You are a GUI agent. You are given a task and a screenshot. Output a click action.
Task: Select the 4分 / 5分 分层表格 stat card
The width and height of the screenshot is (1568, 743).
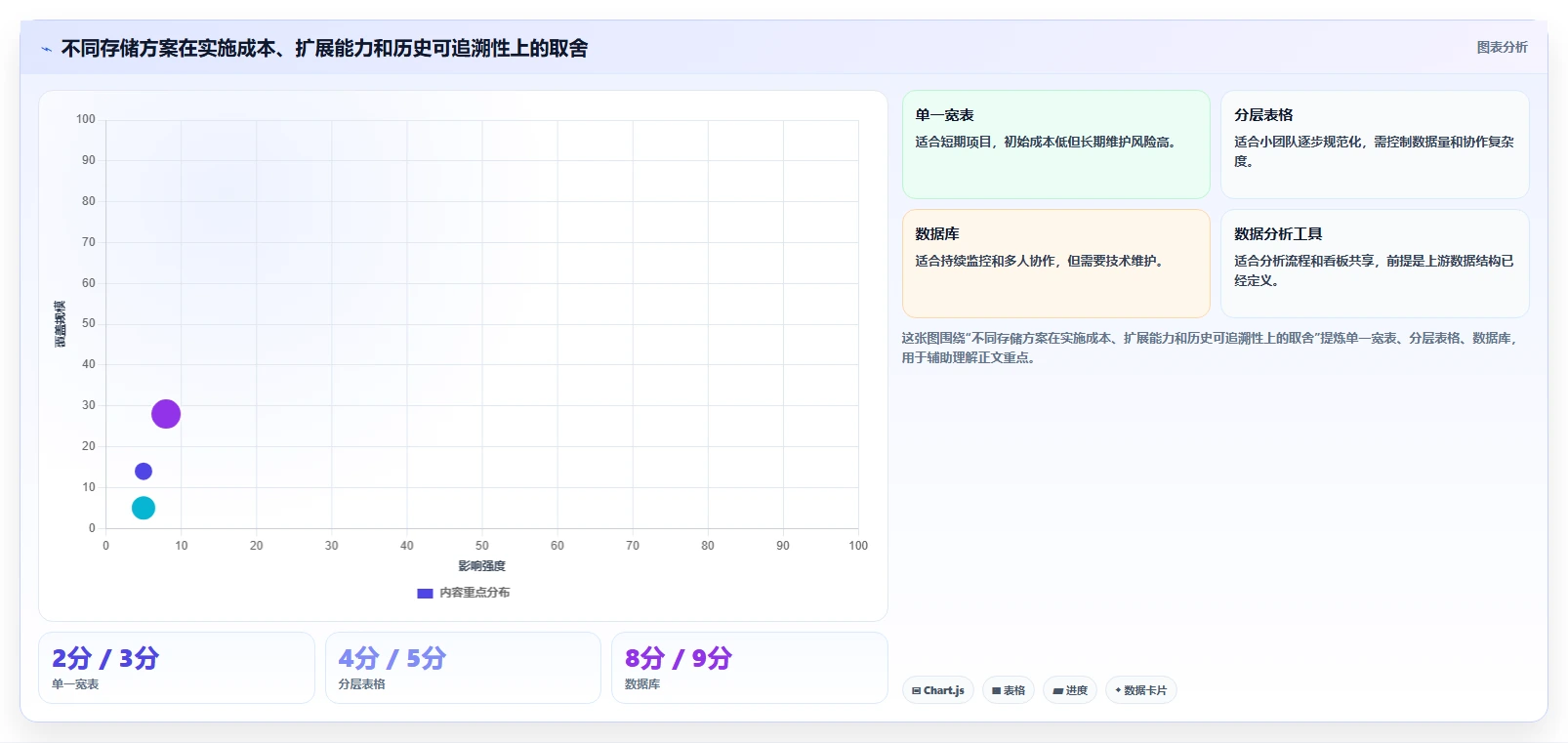point(463,668)
